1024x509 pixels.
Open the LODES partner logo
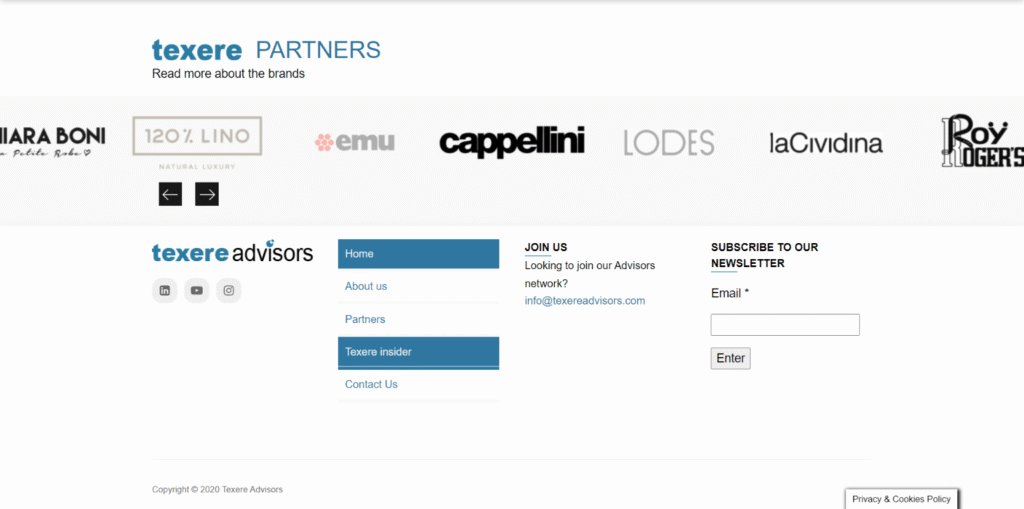tap(669, 142)
